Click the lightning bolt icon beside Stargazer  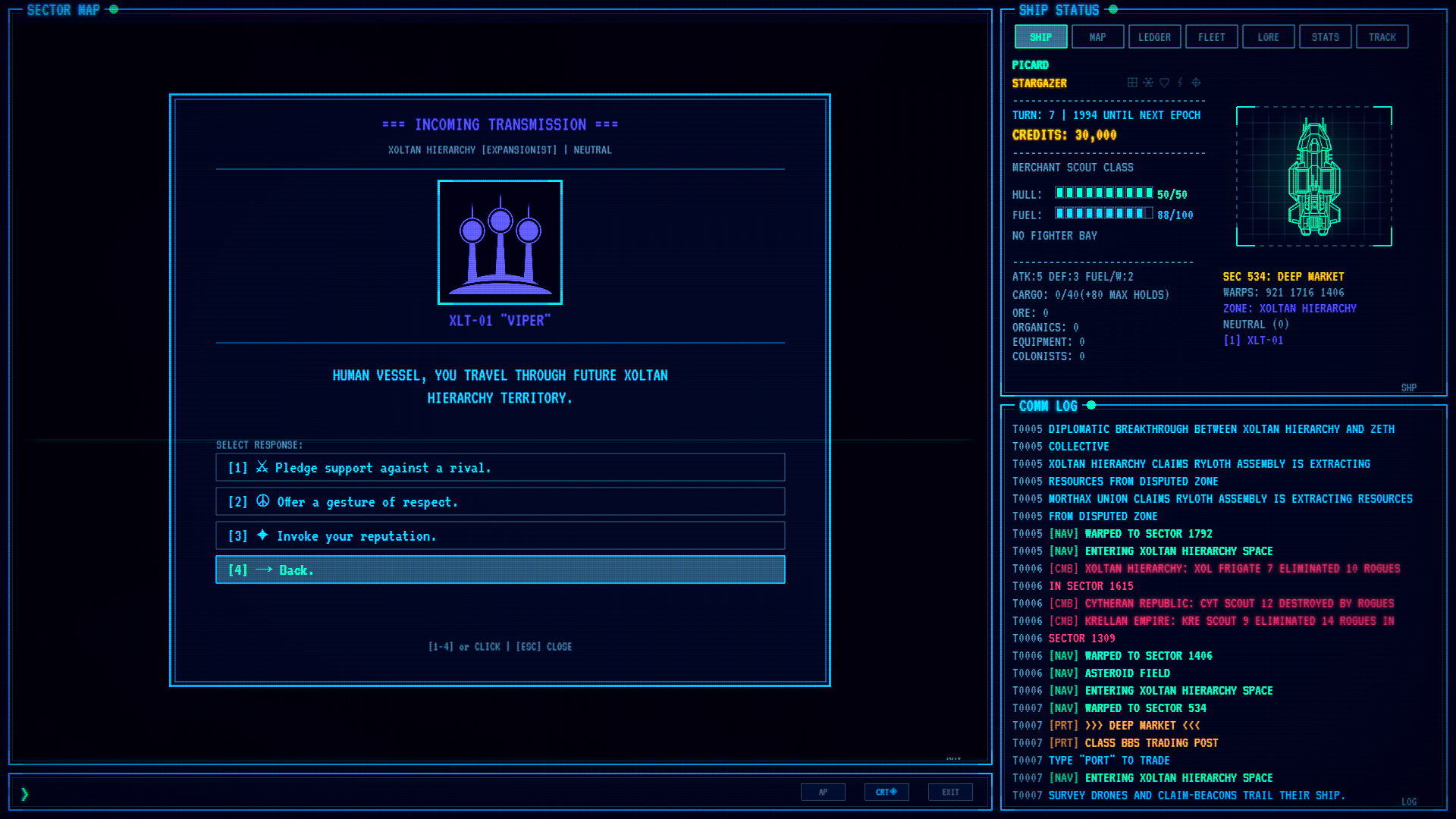(1180, 83)
